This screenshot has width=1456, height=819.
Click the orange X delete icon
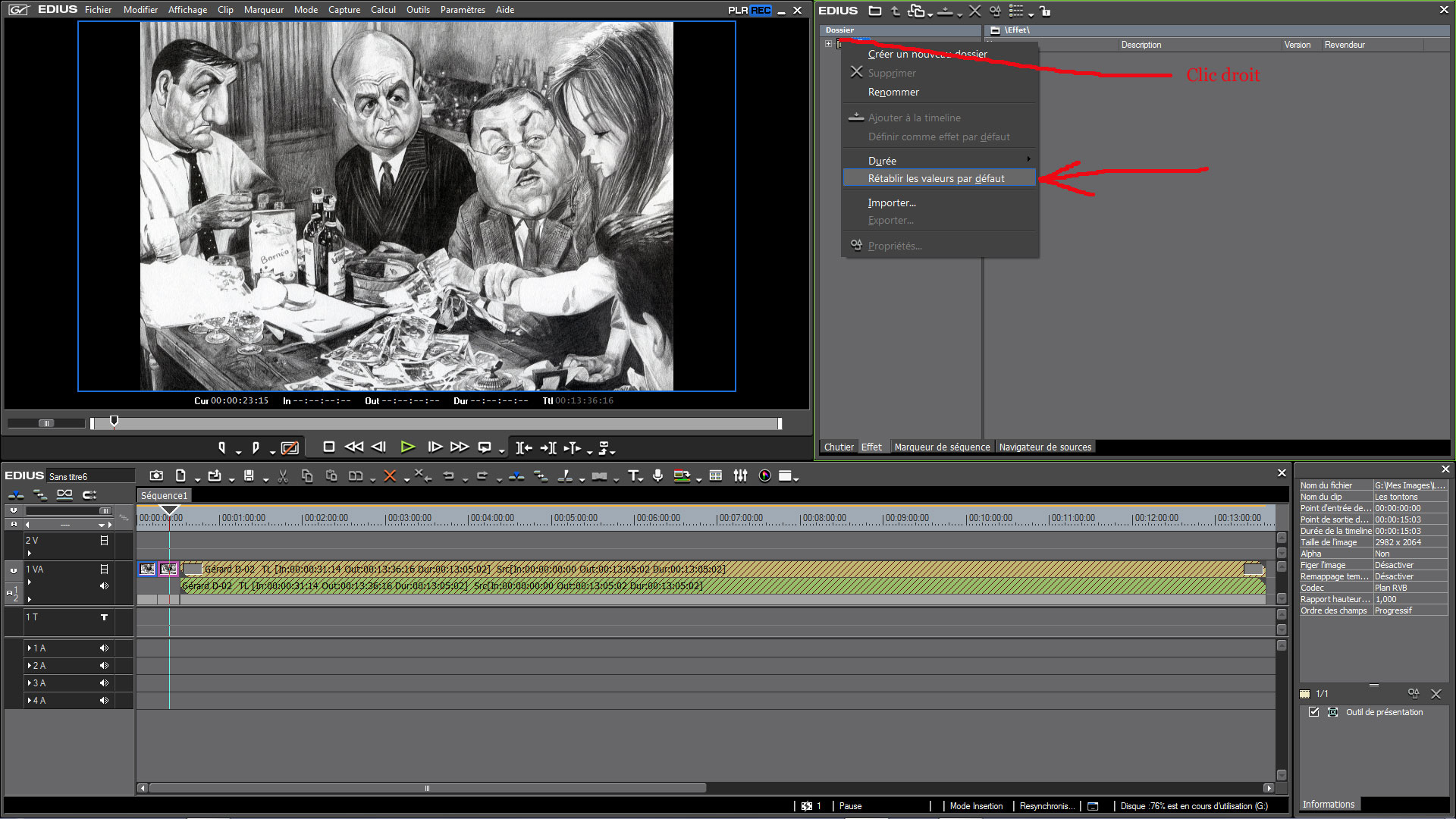(x=390, y=476)
